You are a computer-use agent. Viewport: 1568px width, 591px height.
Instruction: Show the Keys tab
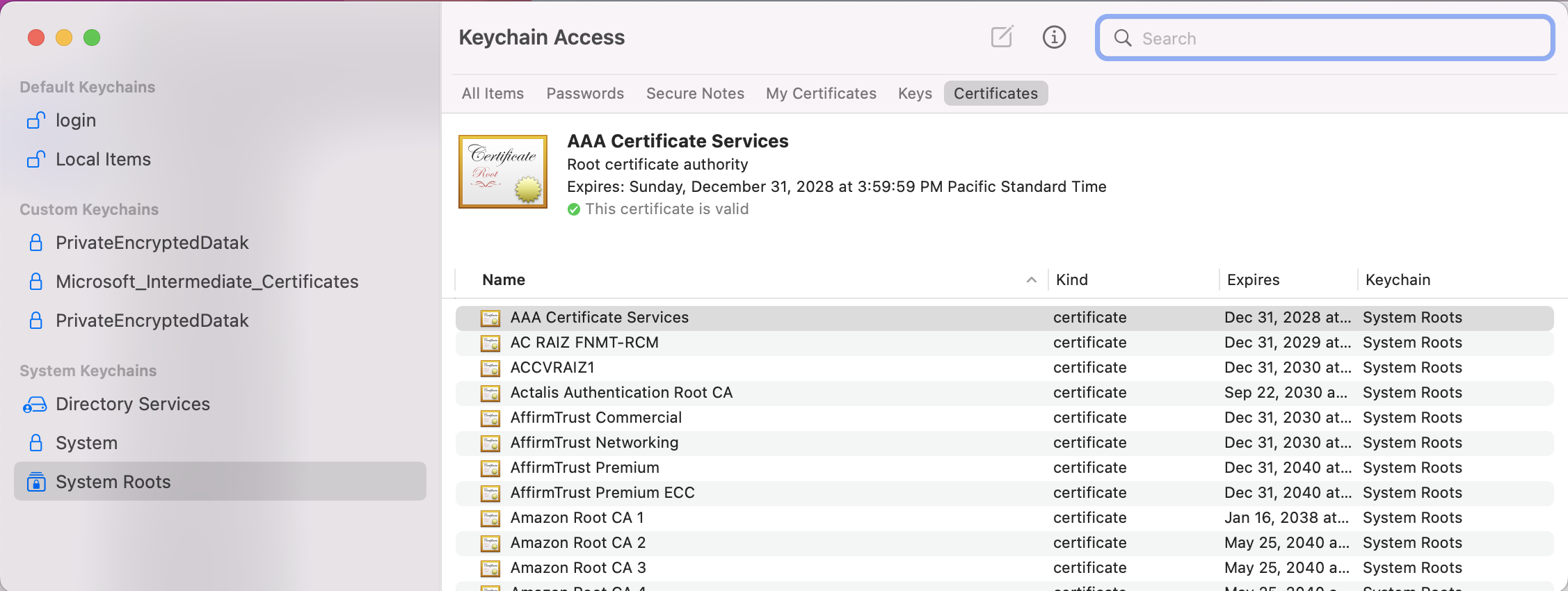click(915, 93)
